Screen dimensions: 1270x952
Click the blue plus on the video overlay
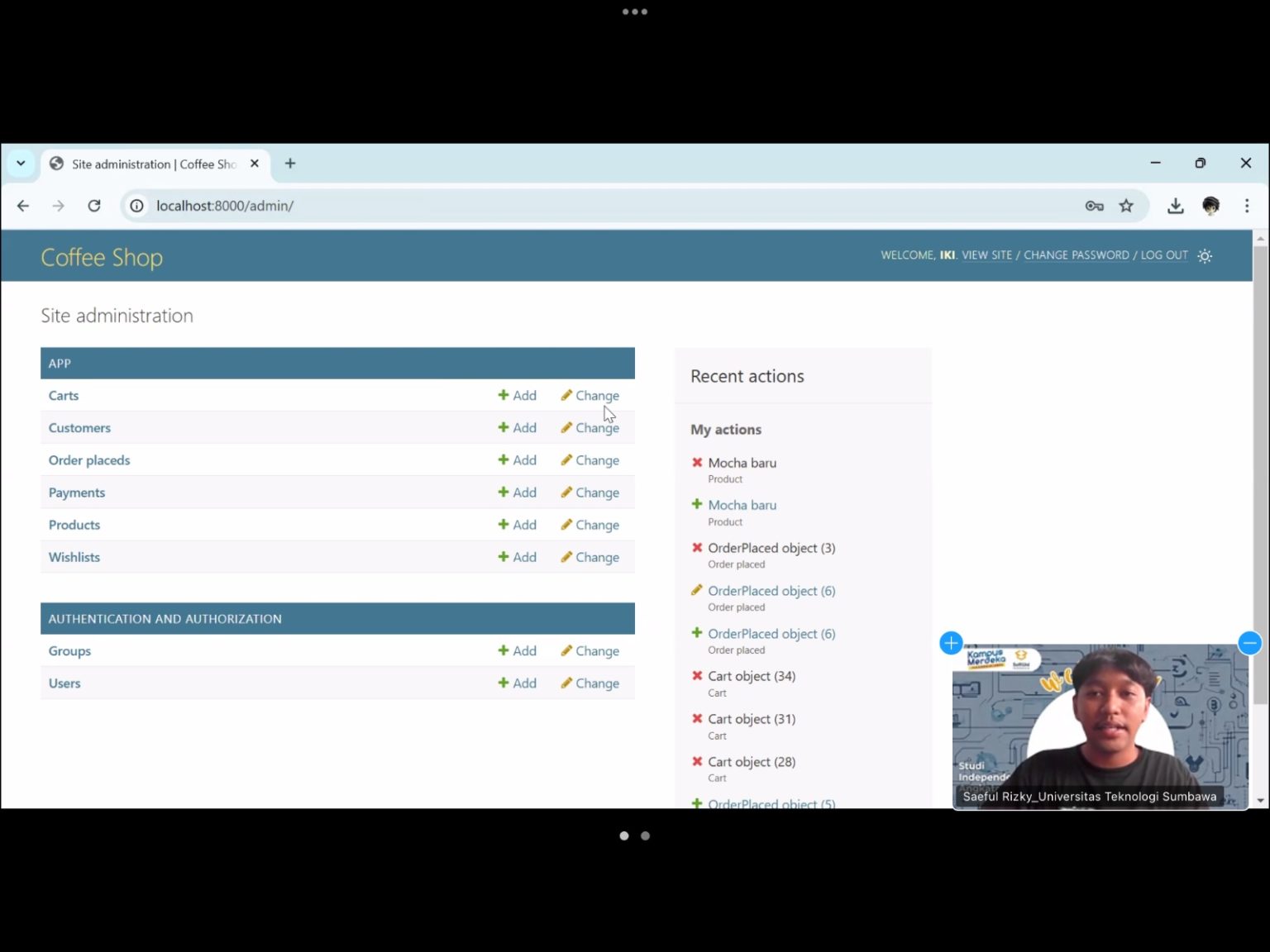click(x=951, y=643)
